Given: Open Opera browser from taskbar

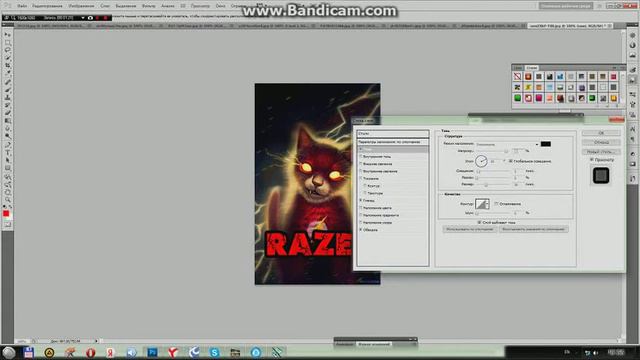Looking at the screenshot, I should (x=90, y=352).
